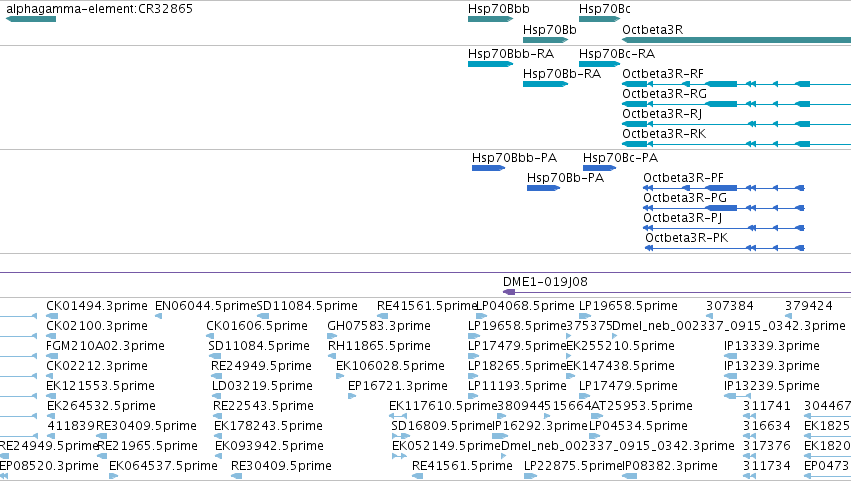Click EK052149.5prime EST label
The width and height of the screenshot is (851, 481).
tap(446, 446)
